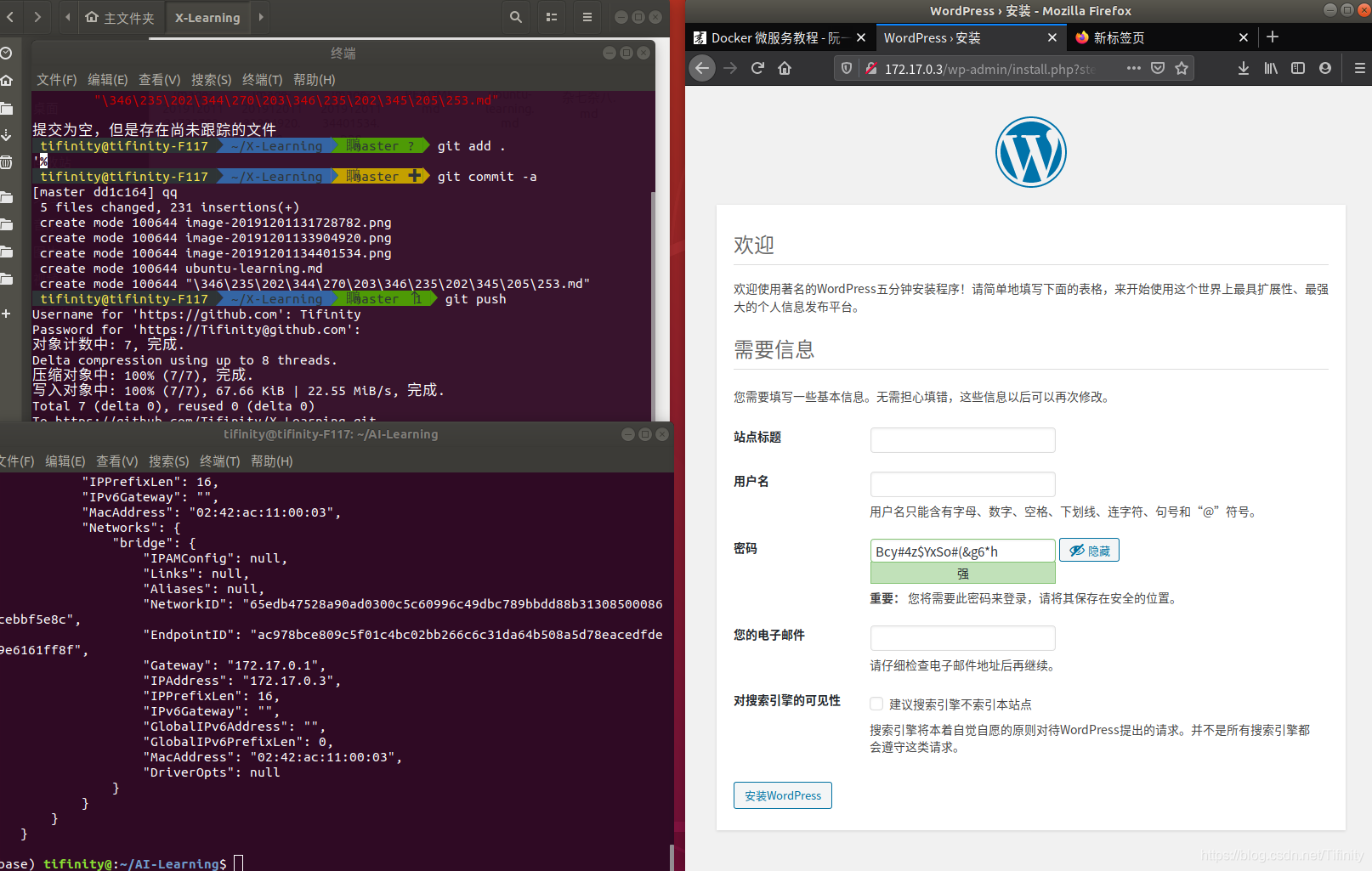Check discourage search engines checkbox

(x=876, y=704)
